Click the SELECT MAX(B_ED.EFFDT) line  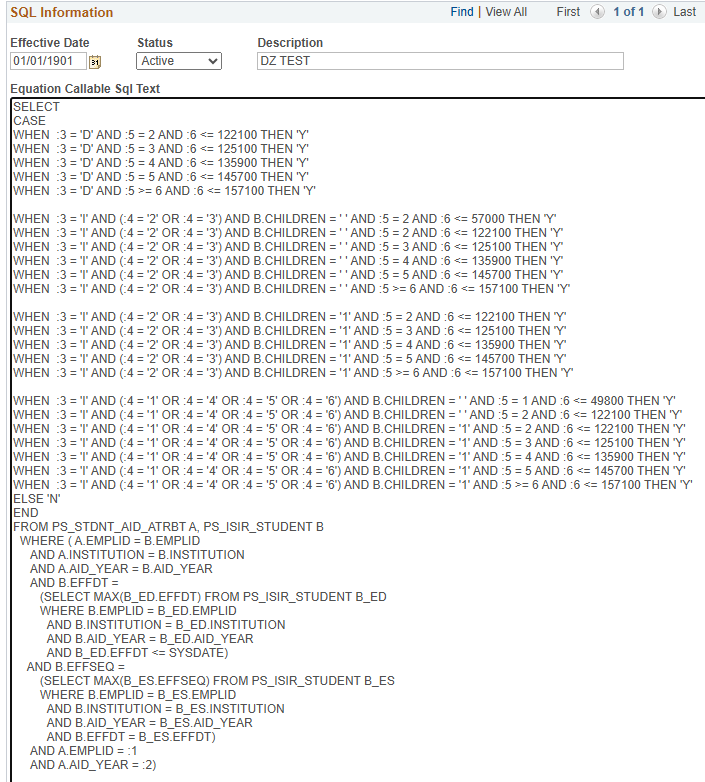[213, 596]
